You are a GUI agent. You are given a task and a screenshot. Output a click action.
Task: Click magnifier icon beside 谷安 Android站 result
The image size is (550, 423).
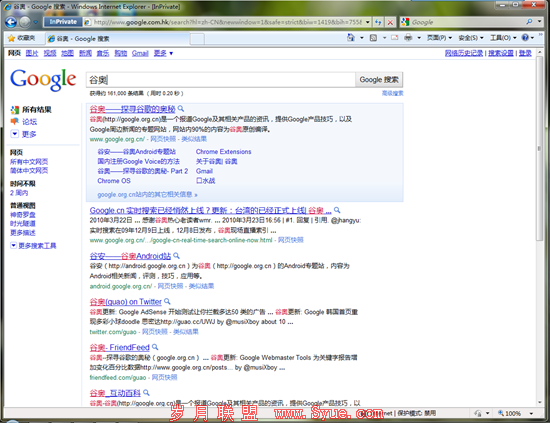176,256
